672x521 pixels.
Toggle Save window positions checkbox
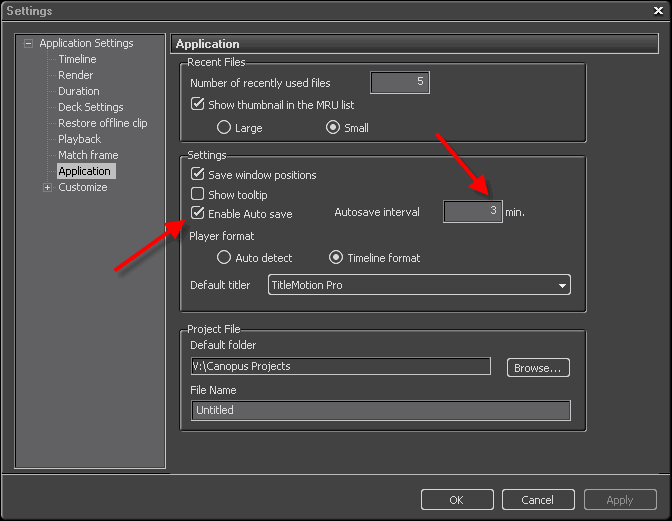tap(197, 174)
